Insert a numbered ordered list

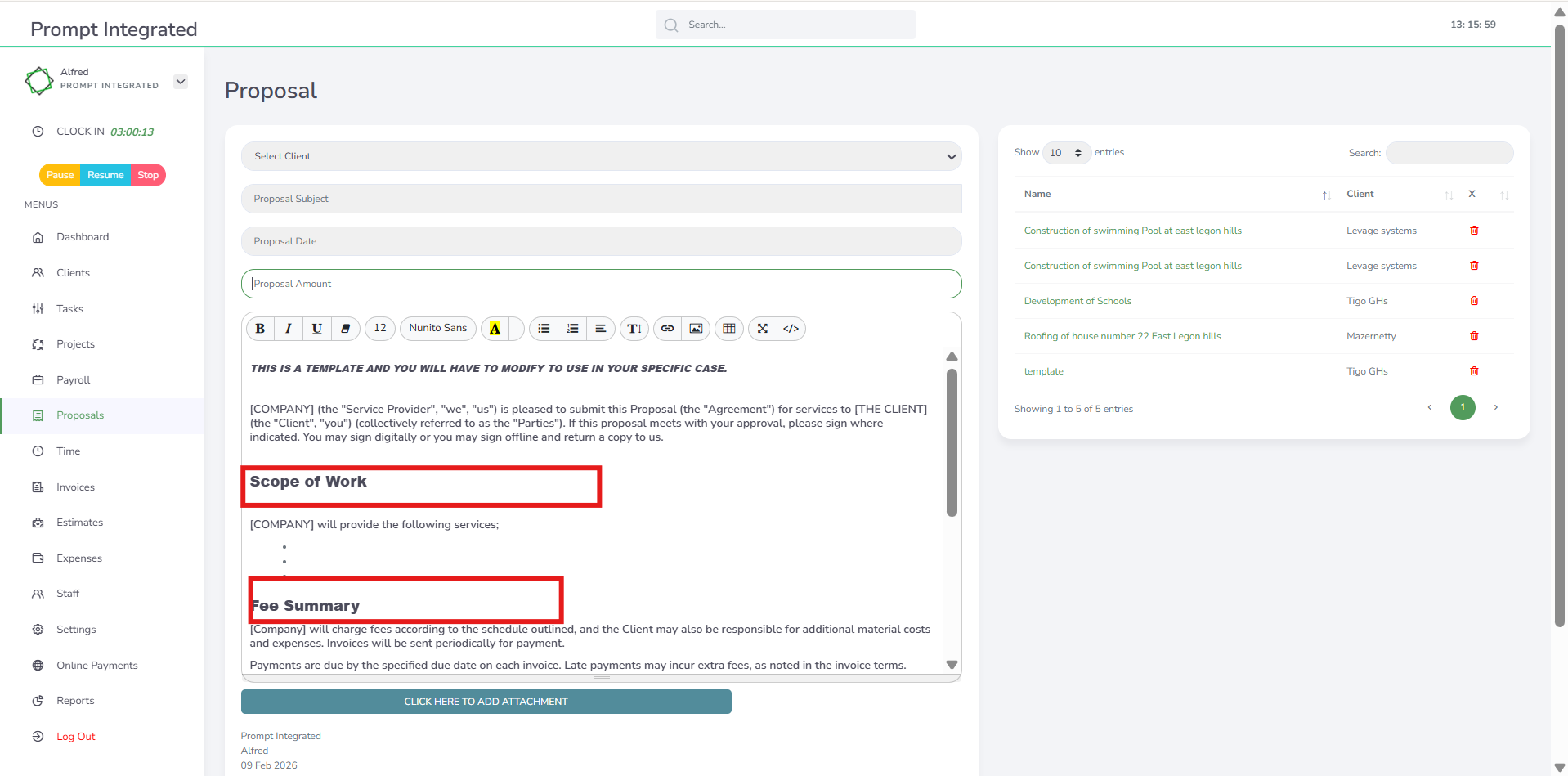coord(572,329)
